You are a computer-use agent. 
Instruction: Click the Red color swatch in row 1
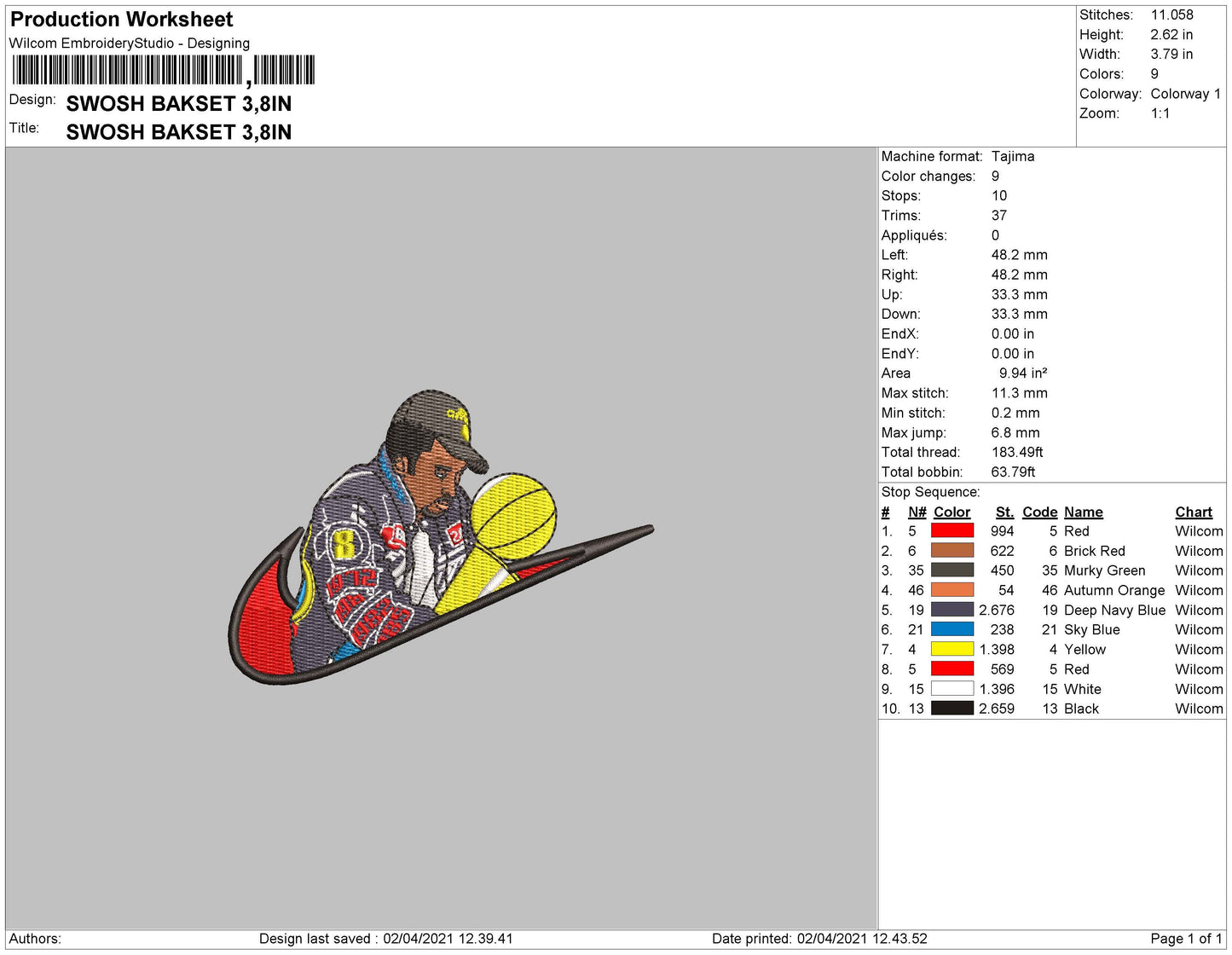pyautogui.click(x=951, y=530)
